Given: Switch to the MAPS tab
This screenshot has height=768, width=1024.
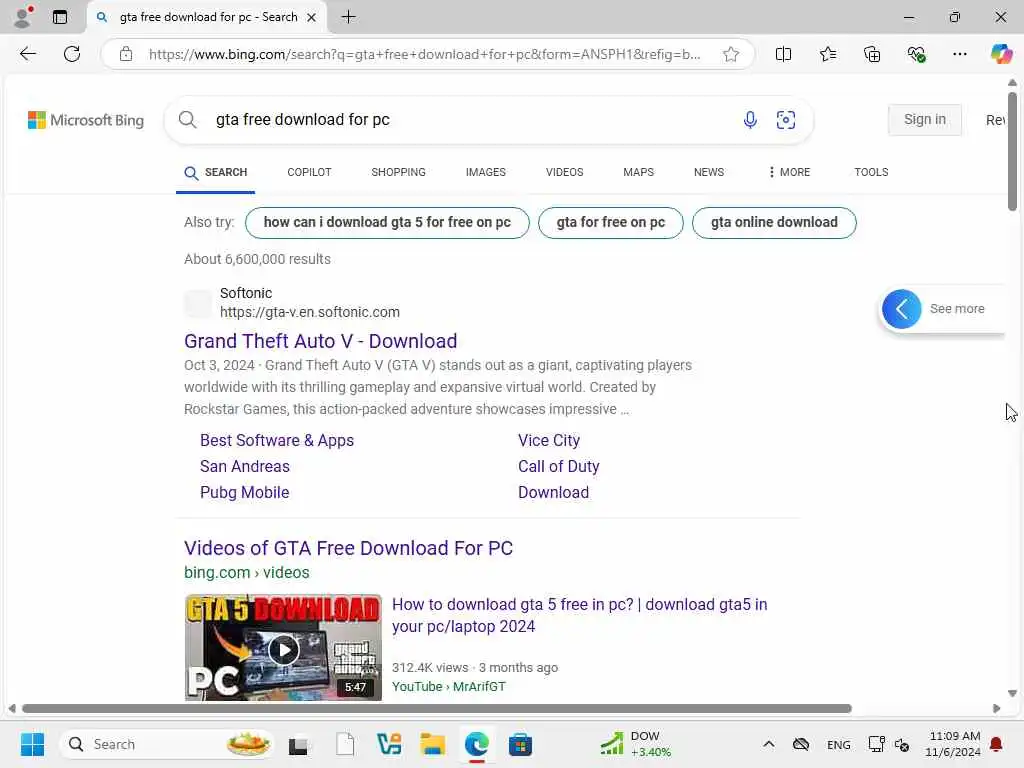Looking at the screenshot, I should tap(639, 172).
